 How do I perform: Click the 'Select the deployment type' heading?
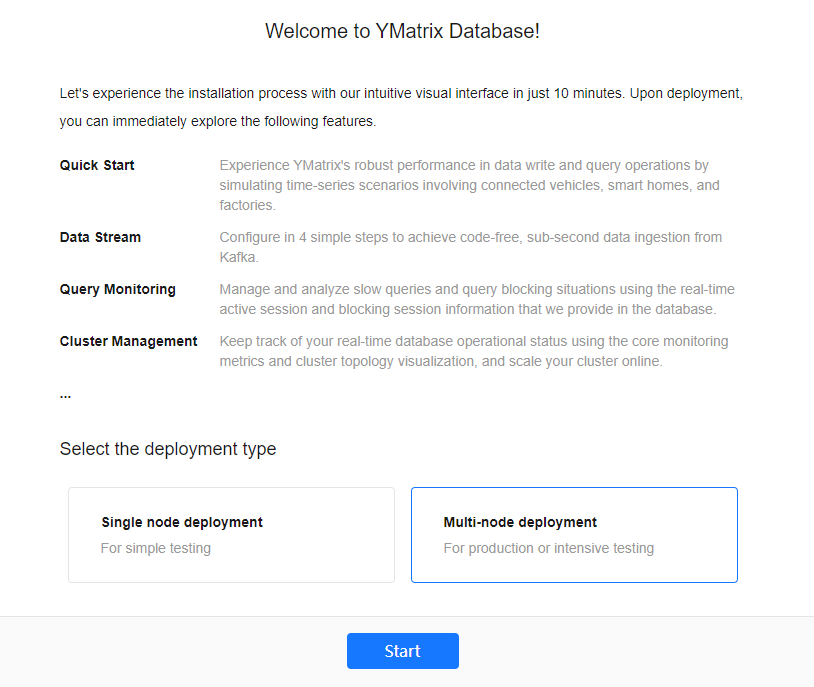(x=168, y=449)
